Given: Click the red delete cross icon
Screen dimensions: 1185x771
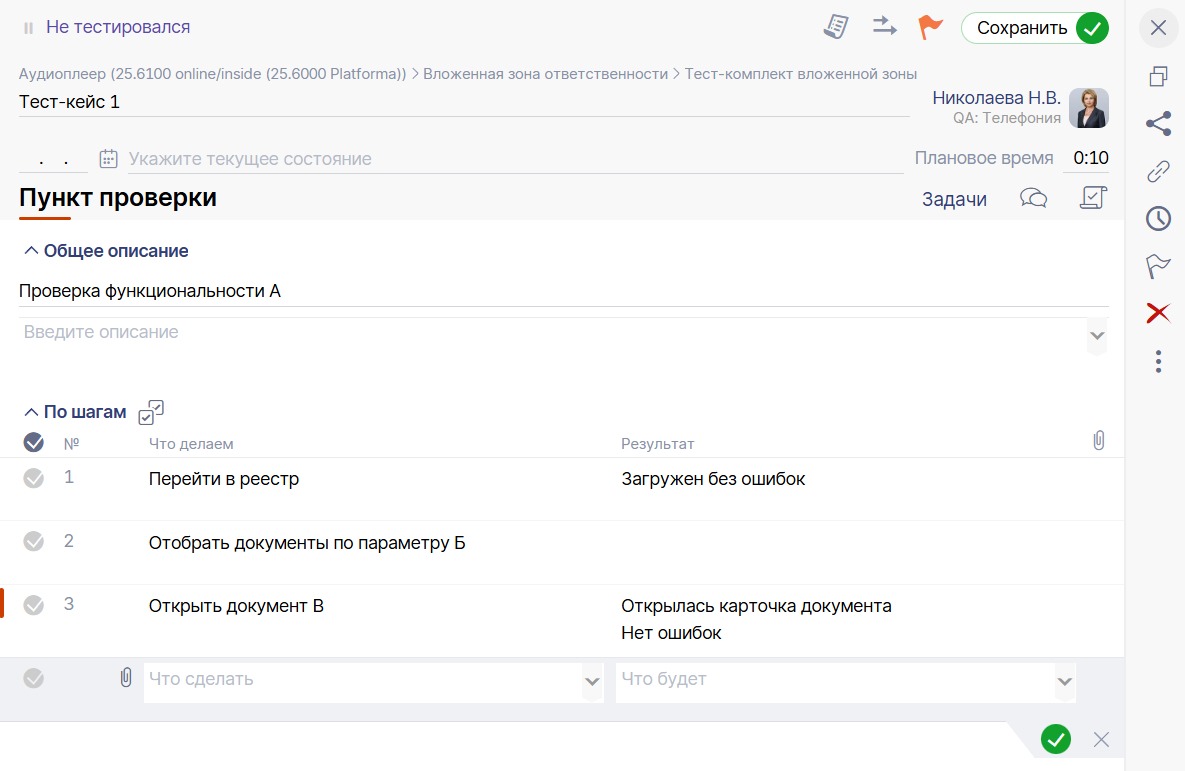Looking at the screenshot, I should [x=1158, y=314].
